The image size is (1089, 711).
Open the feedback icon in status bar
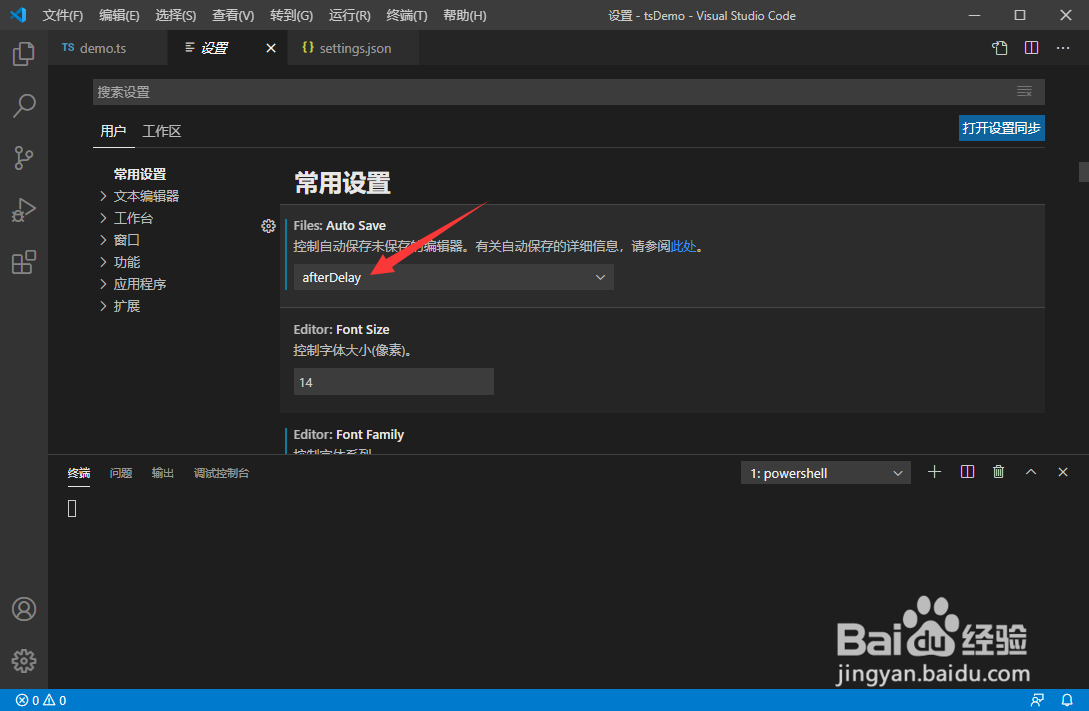pyautogui.click(x=1037, y=700)
